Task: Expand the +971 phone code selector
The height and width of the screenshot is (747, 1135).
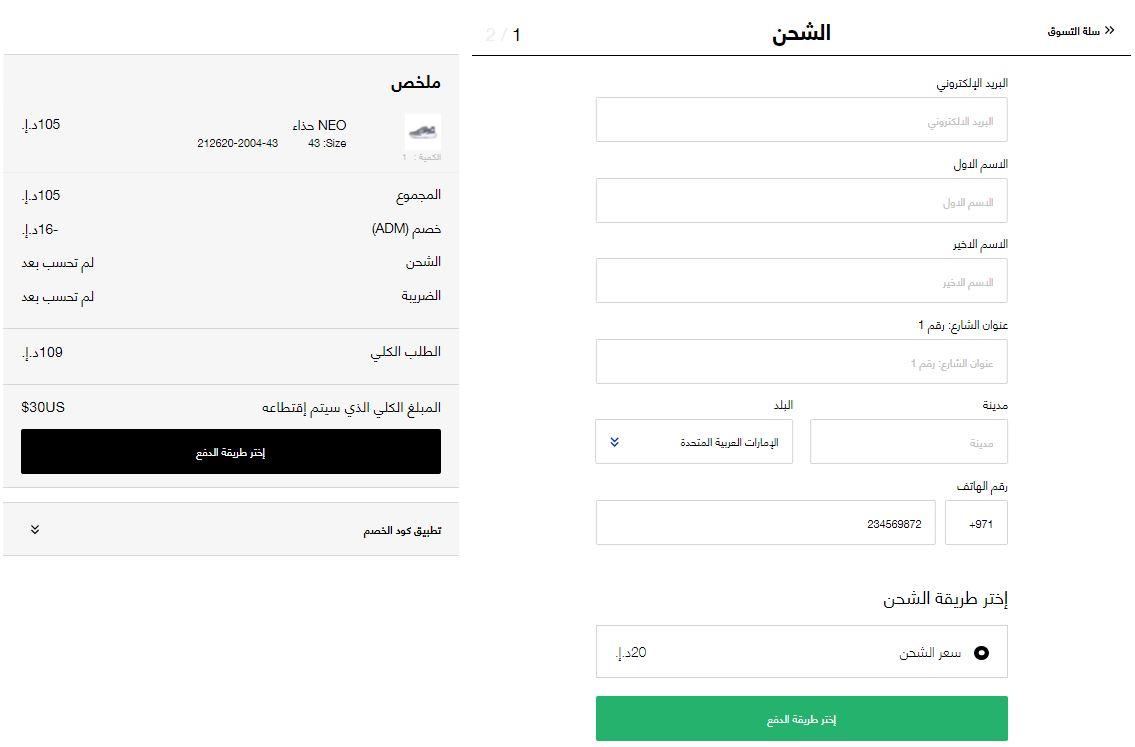Action: click(x=976, y=522)
